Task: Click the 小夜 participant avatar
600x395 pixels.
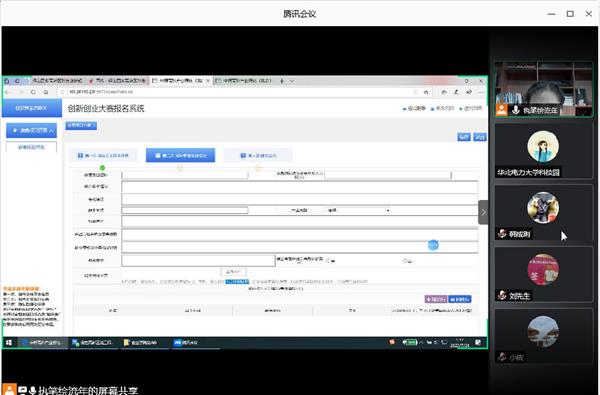Action: pos(543,331)
